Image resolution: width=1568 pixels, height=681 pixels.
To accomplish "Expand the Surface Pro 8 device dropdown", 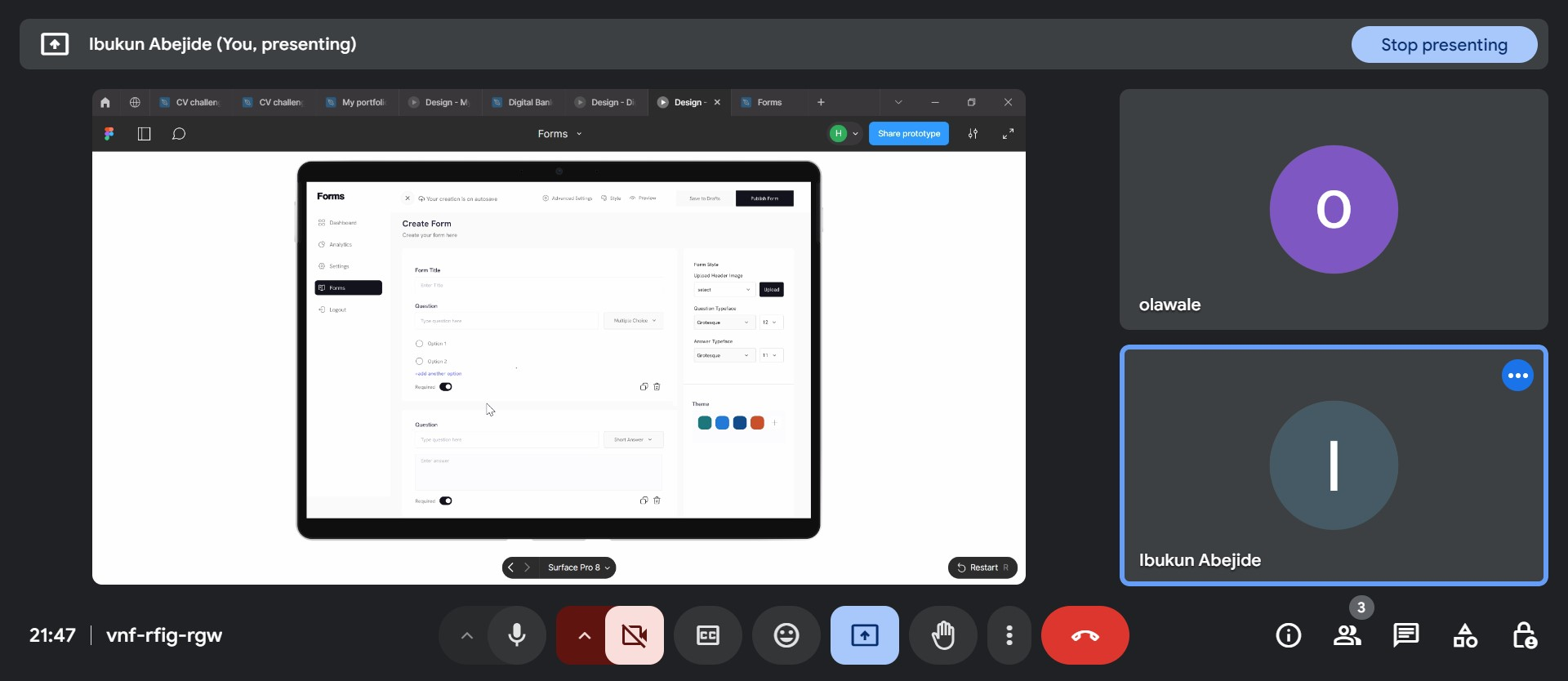I will pyautogui.click(x=578, y=567).
